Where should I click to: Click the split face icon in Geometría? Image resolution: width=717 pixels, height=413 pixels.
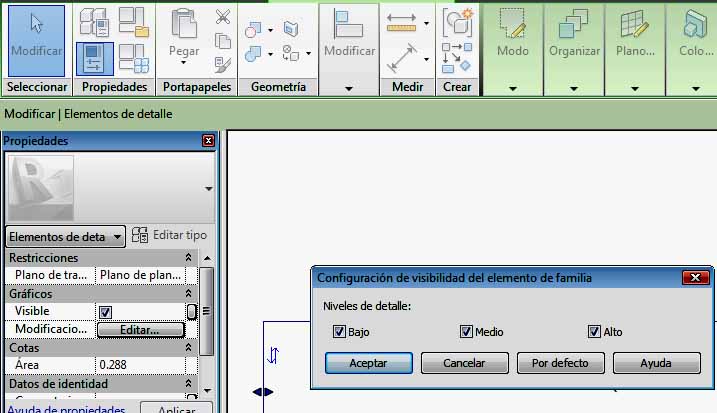[x=291, y=53]
